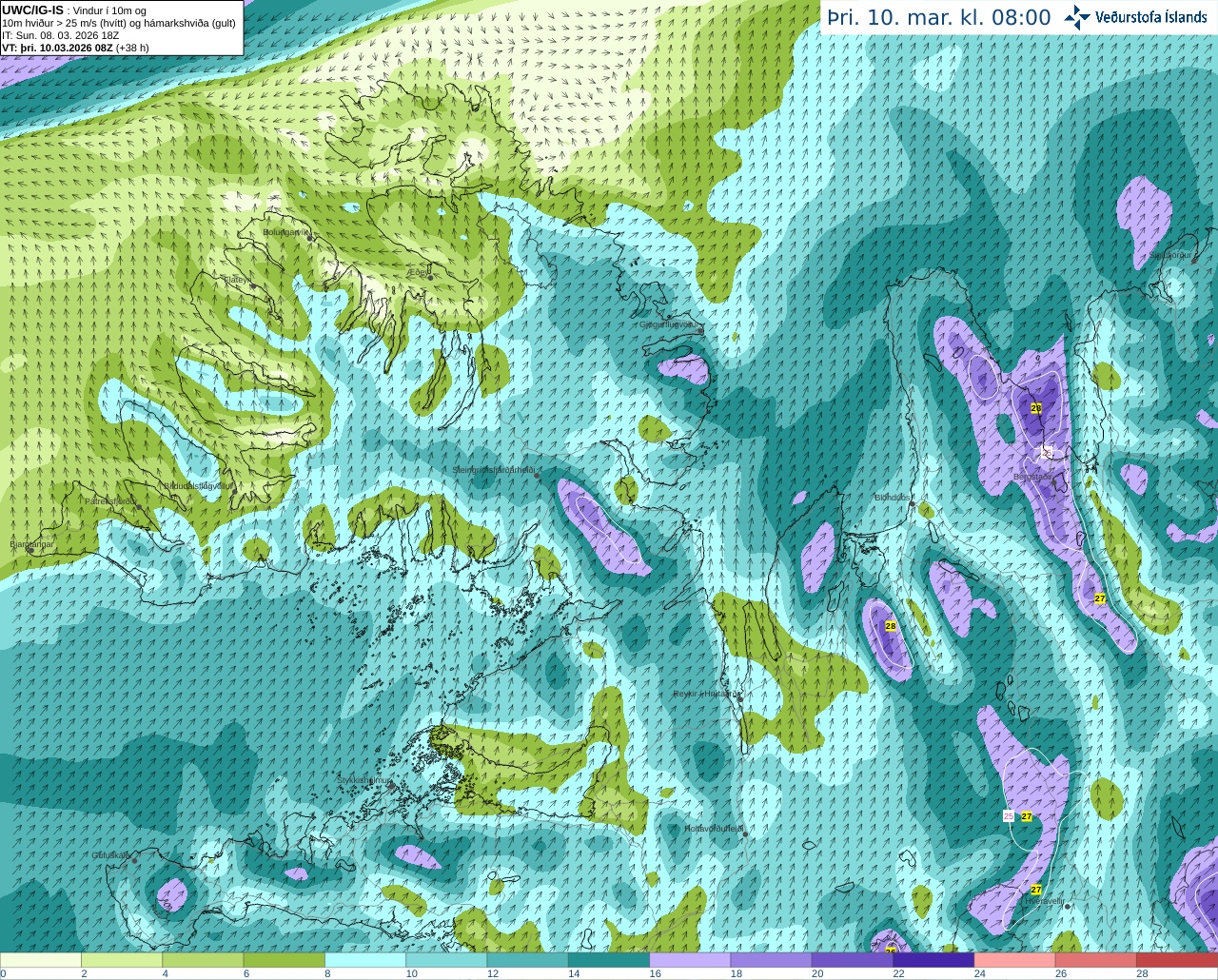Click the 'IT: Sun. 08. 03. 2026 18Z' line
This screenshot has width=1218, height=980.
click(61, 35)
